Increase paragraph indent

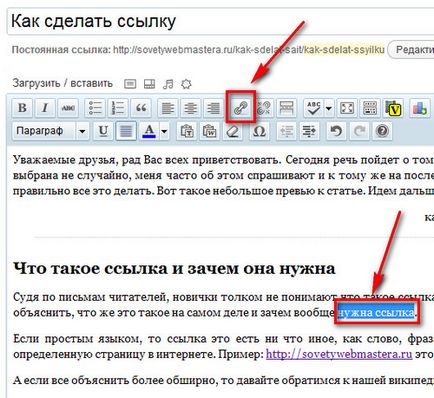click(309, 131)
